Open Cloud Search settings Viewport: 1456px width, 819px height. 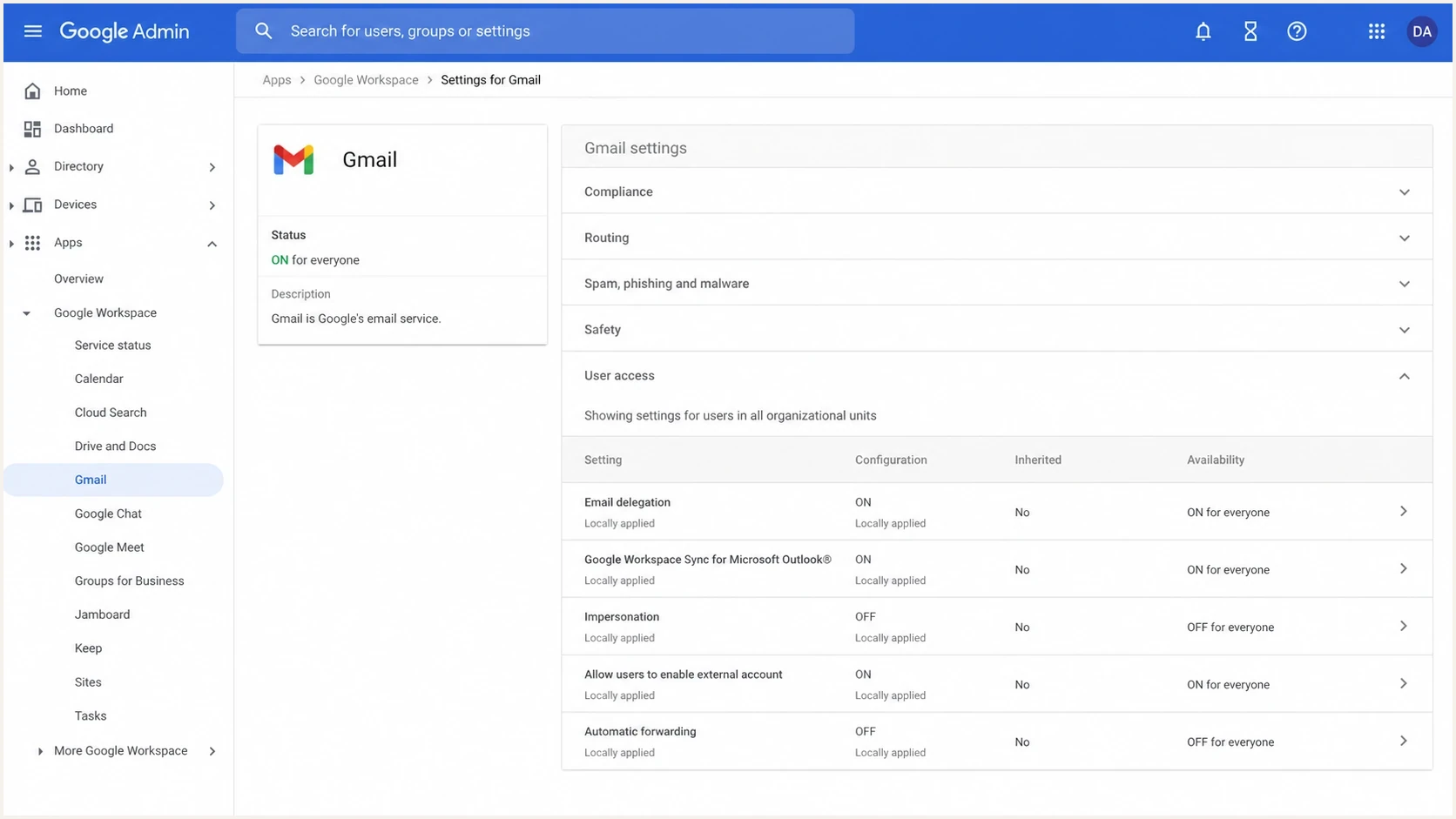[x=111, y=413]
